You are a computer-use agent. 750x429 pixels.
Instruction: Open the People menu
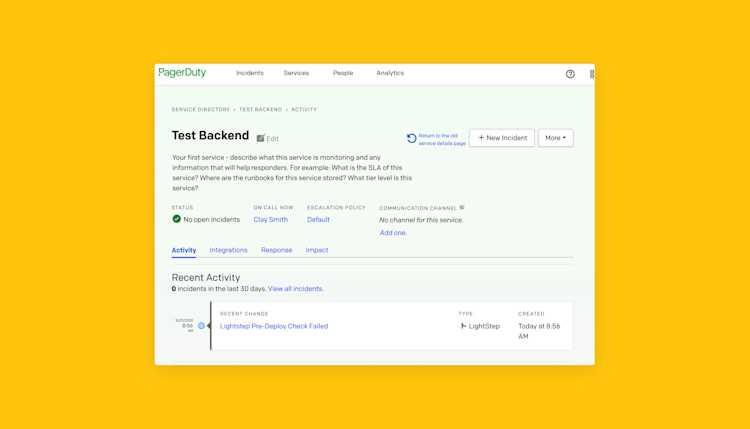(343, 73)
